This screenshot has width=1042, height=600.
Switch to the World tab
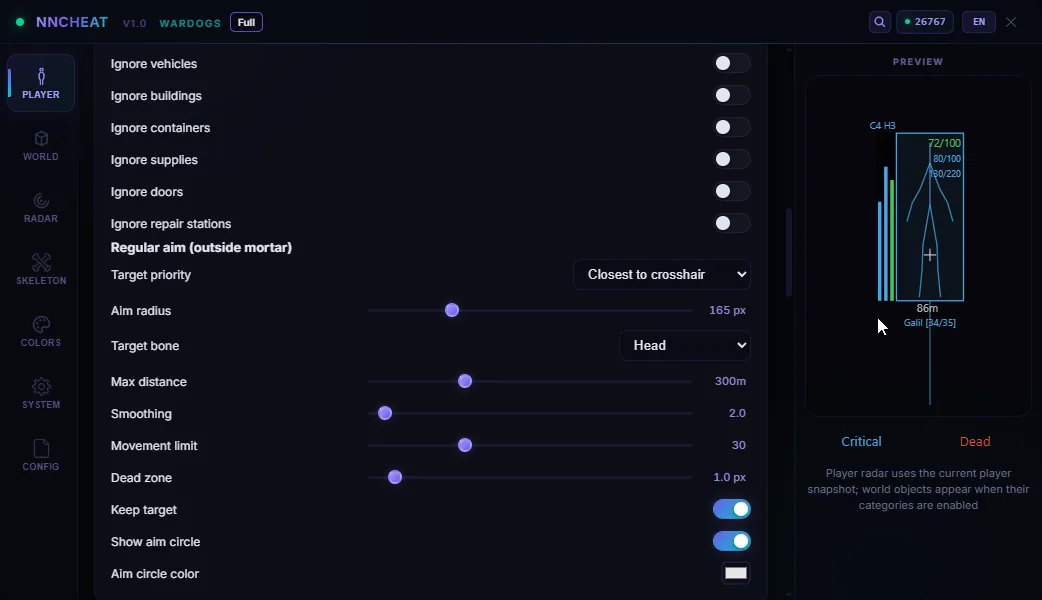click(41, 146)
